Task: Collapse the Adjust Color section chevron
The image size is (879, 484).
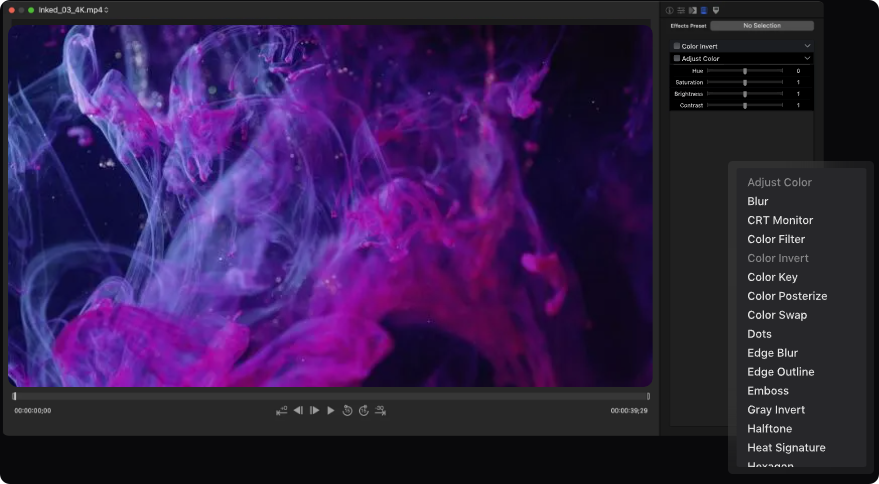Action: point(807,59)
